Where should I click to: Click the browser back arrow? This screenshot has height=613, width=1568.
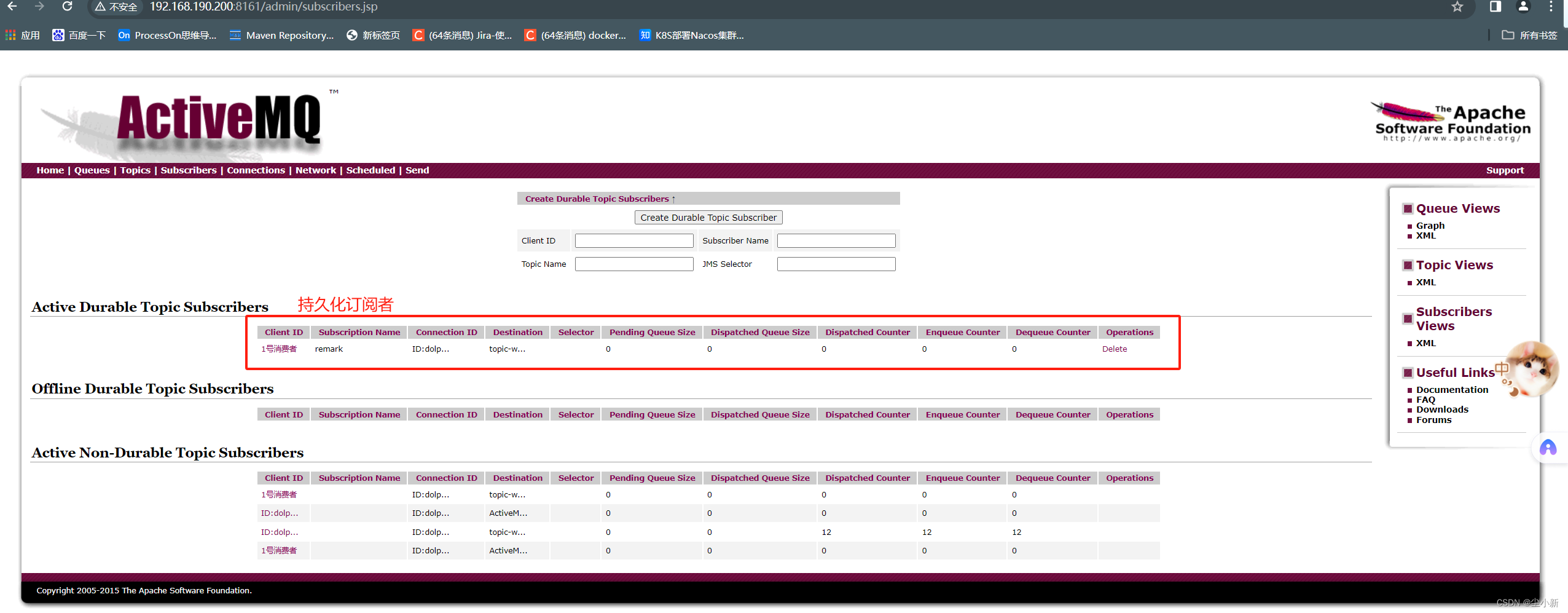pos(12,6)
